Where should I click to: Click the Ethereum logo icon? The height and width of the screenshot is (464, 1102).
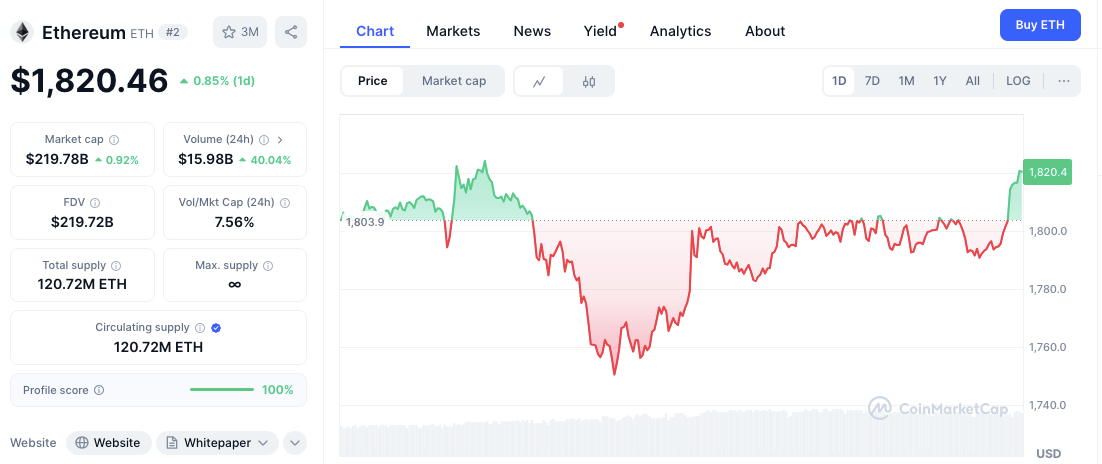(22, 32)
